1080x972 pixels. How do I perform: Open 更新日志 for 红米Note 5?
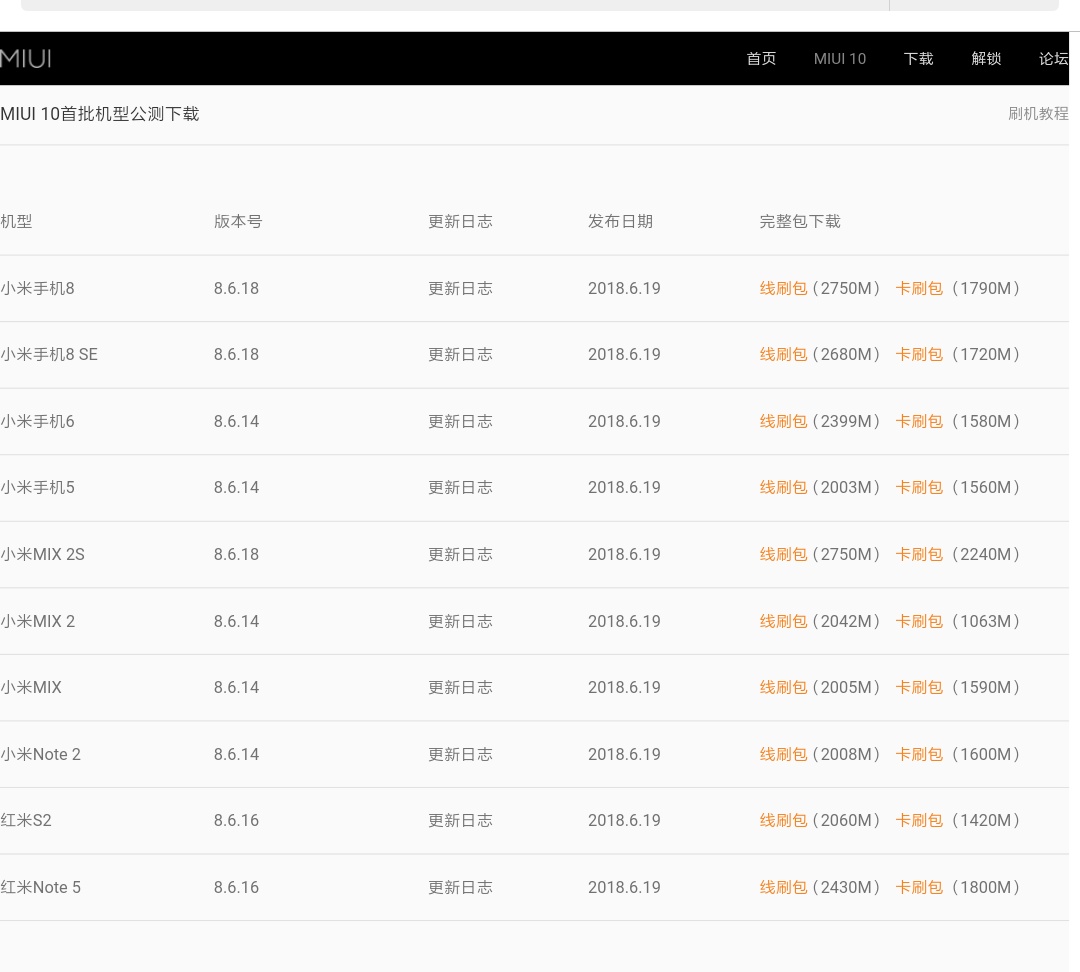pyautogui.click(x=460, y=887)
